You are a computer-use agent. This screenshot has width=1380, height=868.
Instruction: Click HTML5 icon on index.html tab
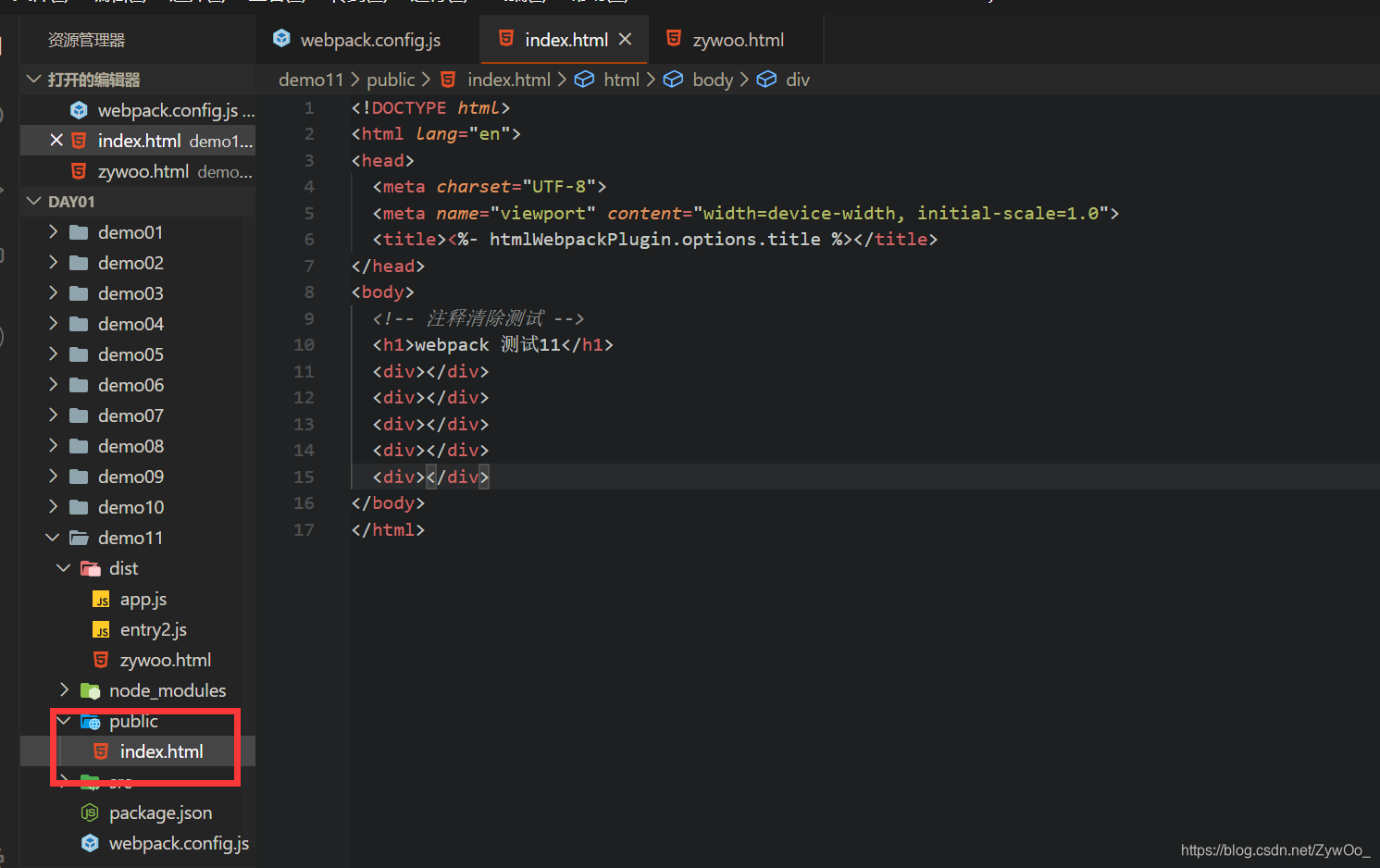pyautogui.click(x=506, y=38)
